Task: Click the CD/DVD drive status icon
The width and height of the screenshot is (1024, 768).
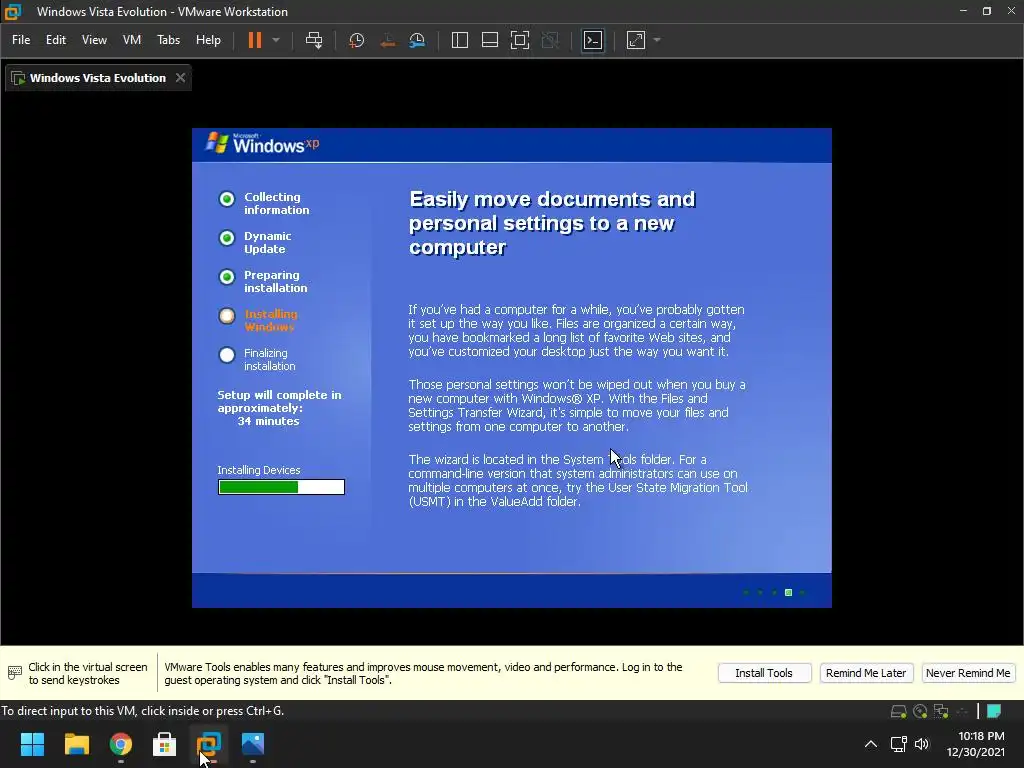Action: (920, 711)
